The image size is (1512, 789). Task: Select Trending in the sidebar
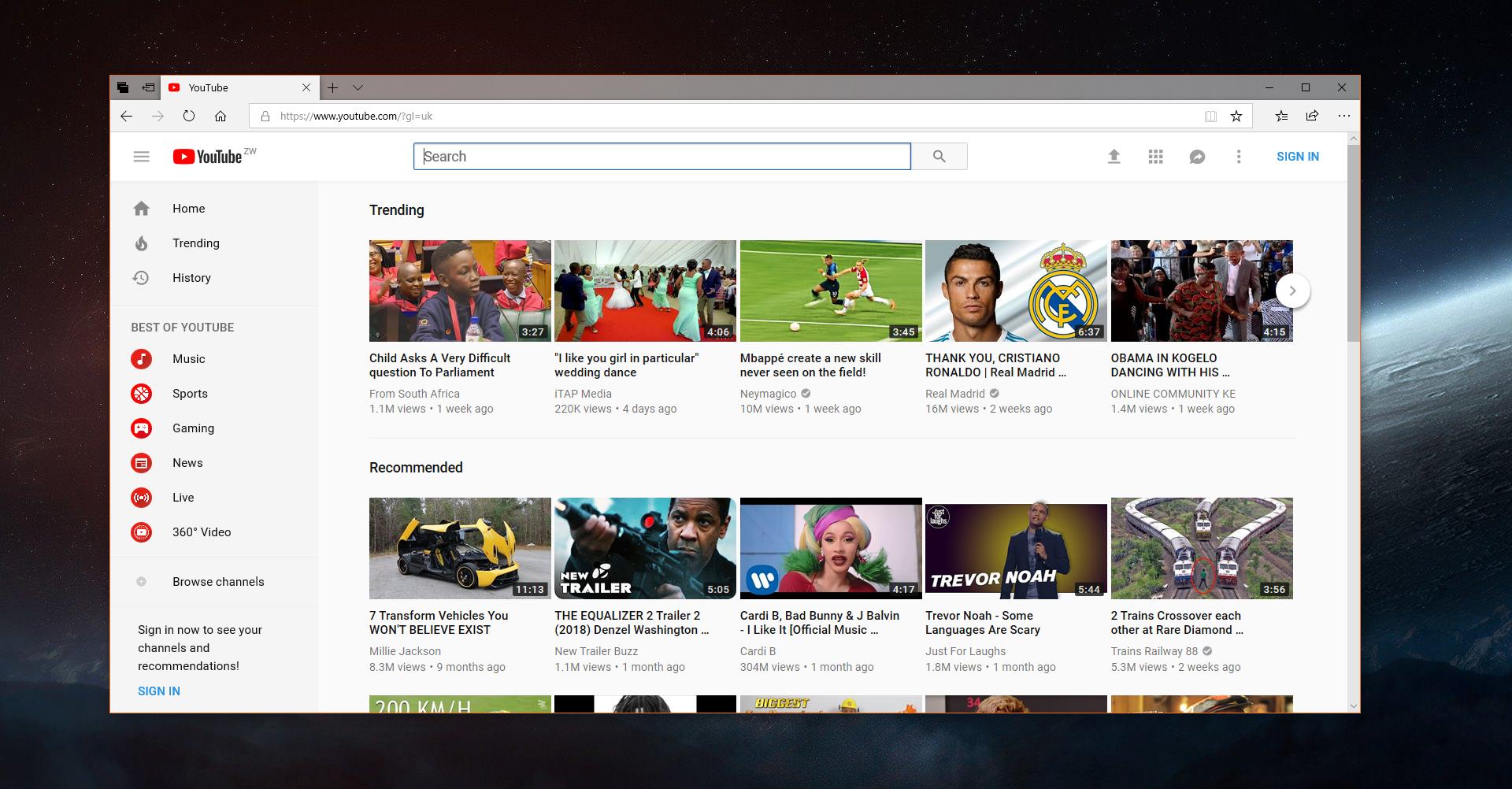tap(214, 243)
